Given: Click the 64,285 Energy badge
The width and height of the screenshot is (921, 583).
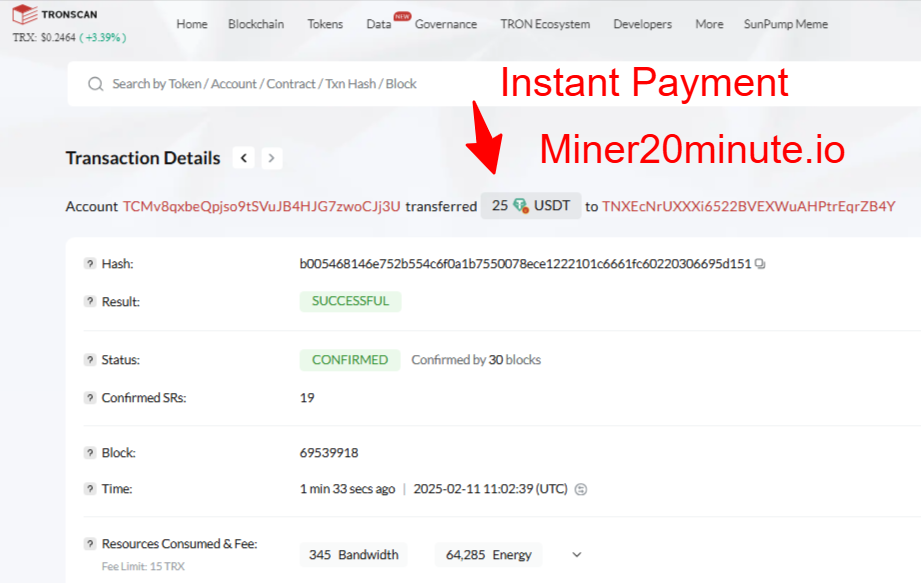Looking at the screenshot, I should tap(489, 555).
